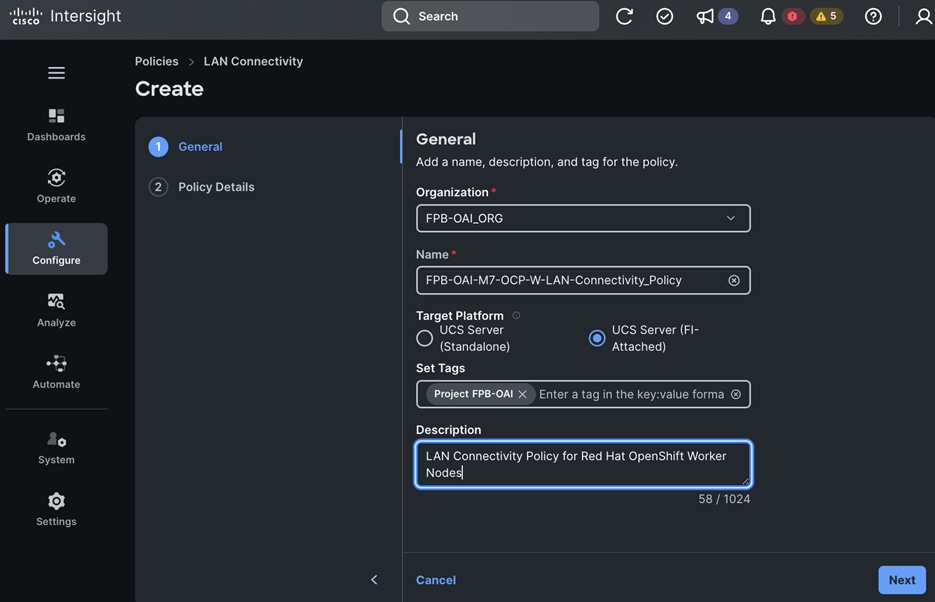Click the Policies breadcrumb link
Screen dimensions: 935x602
tap(156, 61)
